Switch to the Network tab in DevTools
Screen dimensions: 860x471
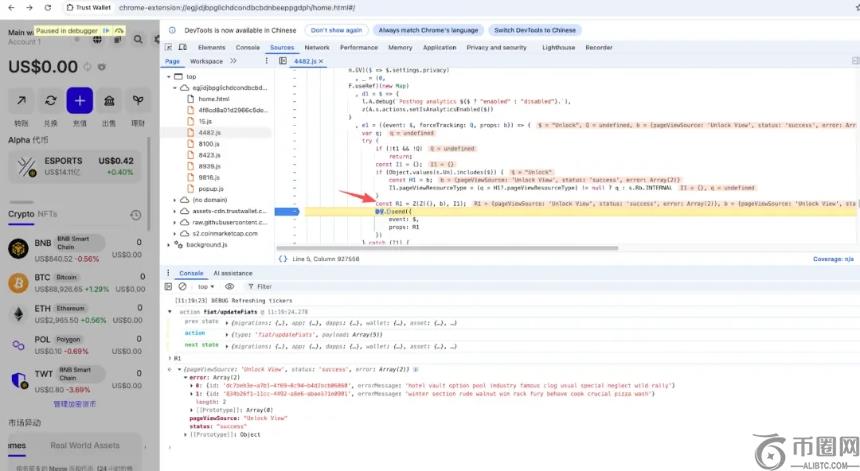pos(316,47)
